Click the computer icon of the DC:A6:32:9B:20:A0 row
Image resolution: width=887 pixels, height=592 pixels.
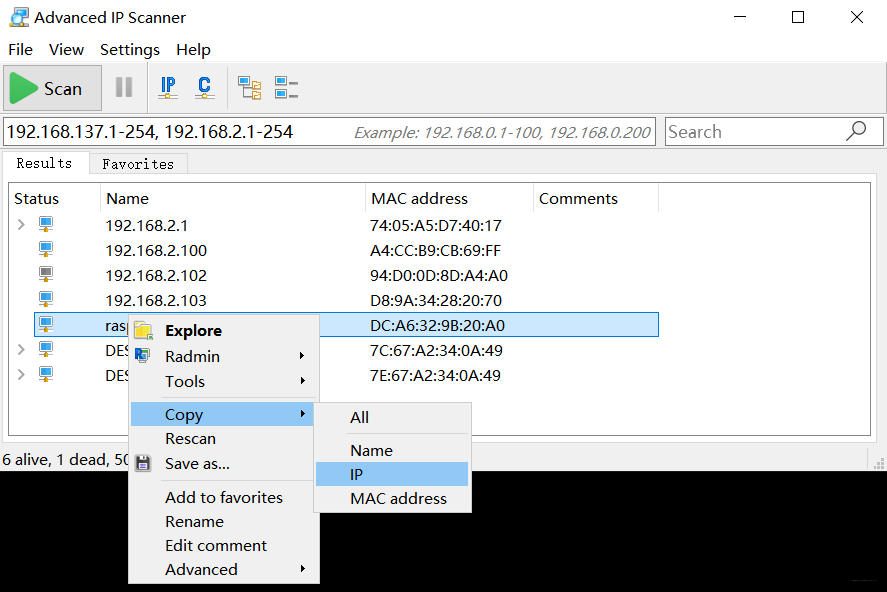point(46,325)
